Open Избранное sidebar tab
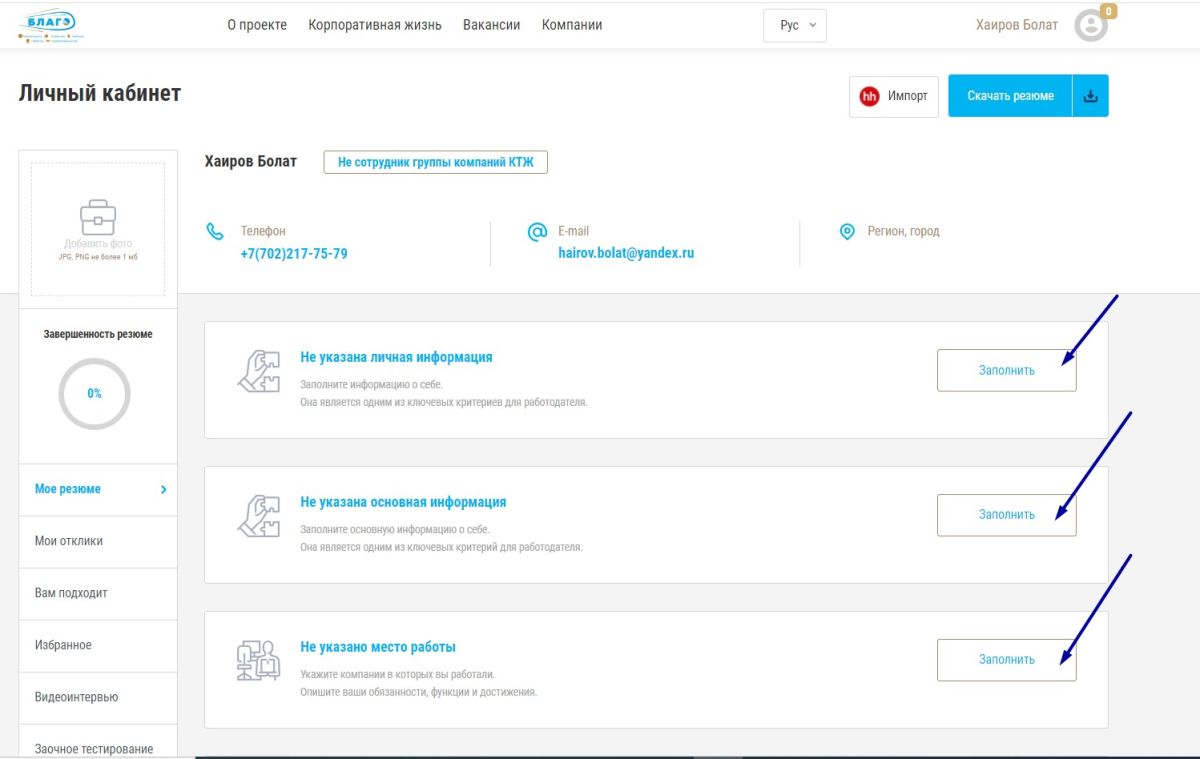The height and width of the screenshot is (759, 1200). click(x=98, y=646)
